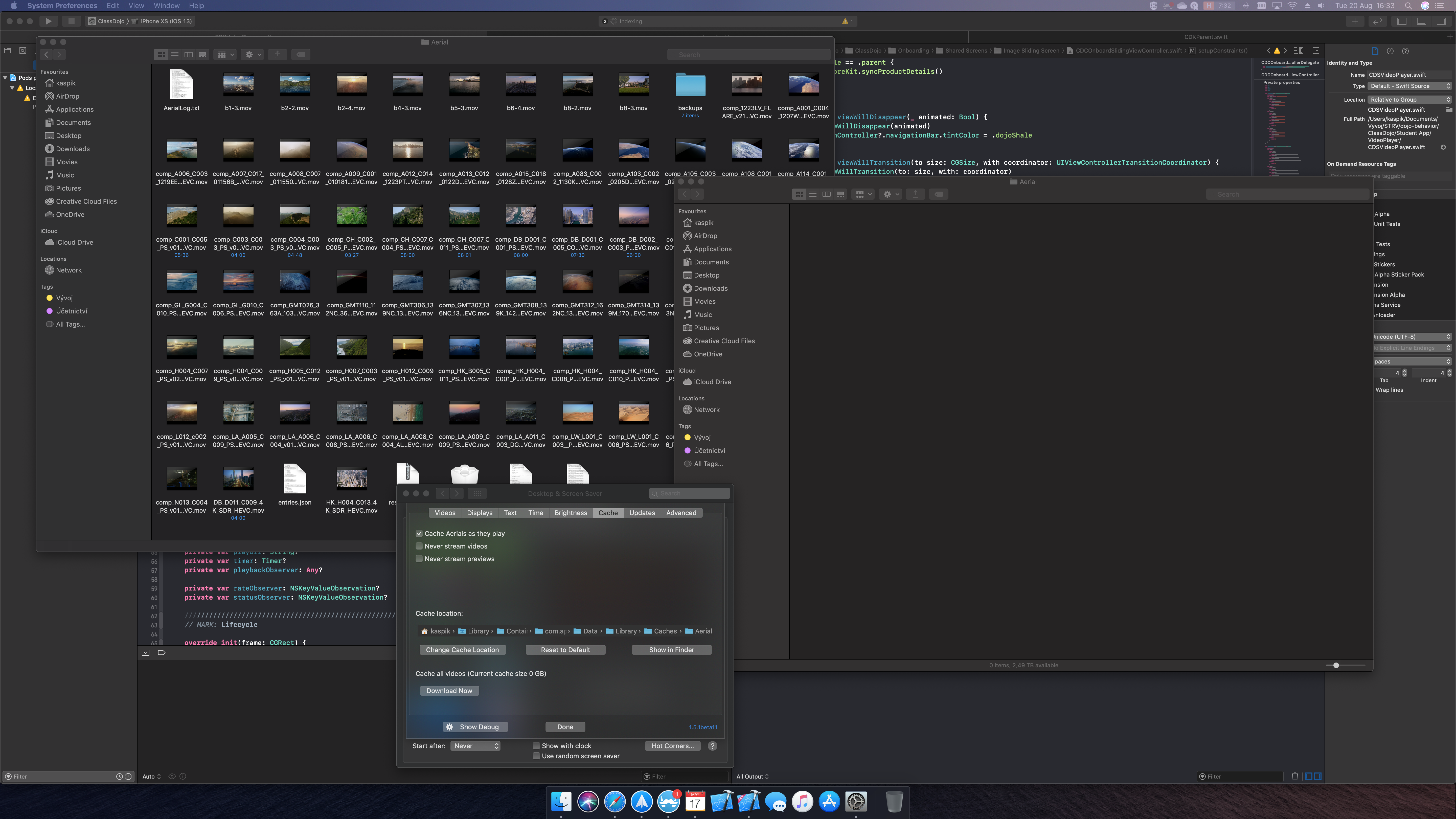Click the Xcode Stop button
The width and height of the screenshot is (1456, 819).
pos(71,21)
